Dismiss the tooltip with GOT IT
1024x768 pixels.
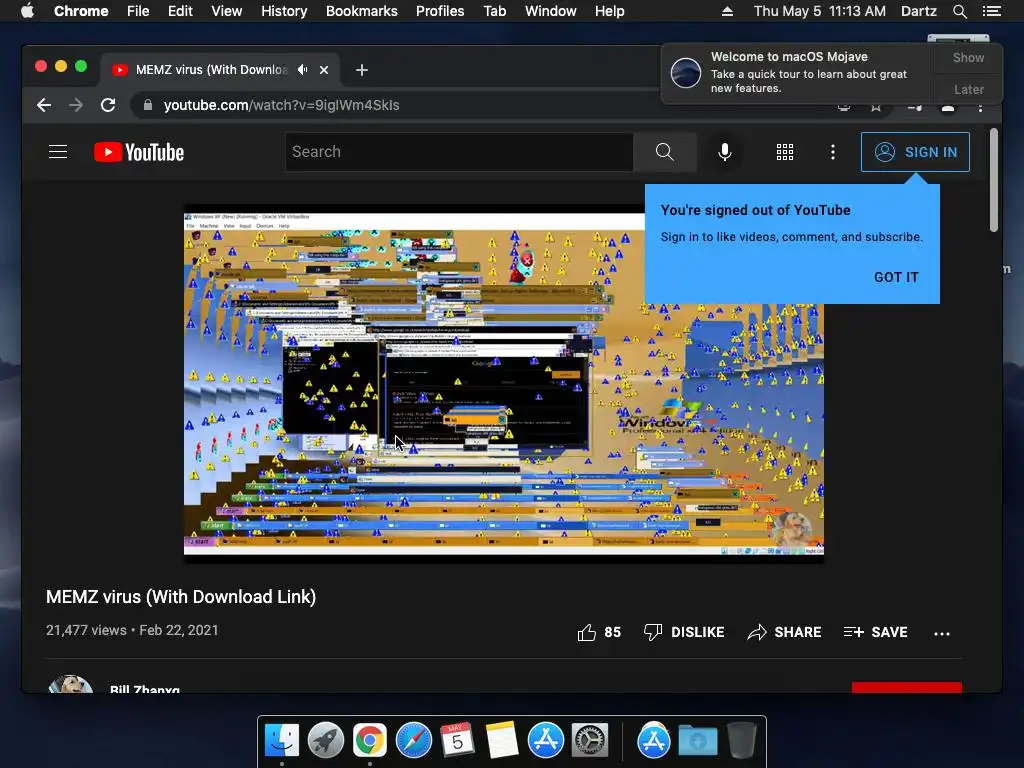896,277
